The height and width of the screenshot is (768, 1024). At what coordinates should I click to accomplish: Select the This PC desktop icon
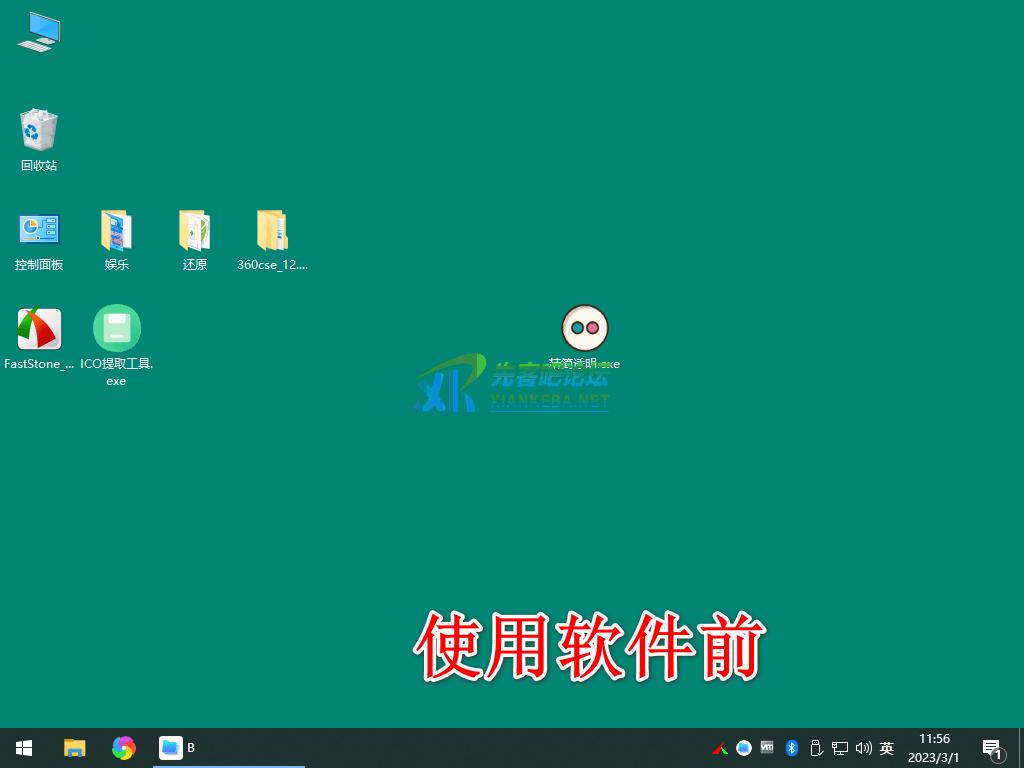pyautogui.click(x=39, y=32)
